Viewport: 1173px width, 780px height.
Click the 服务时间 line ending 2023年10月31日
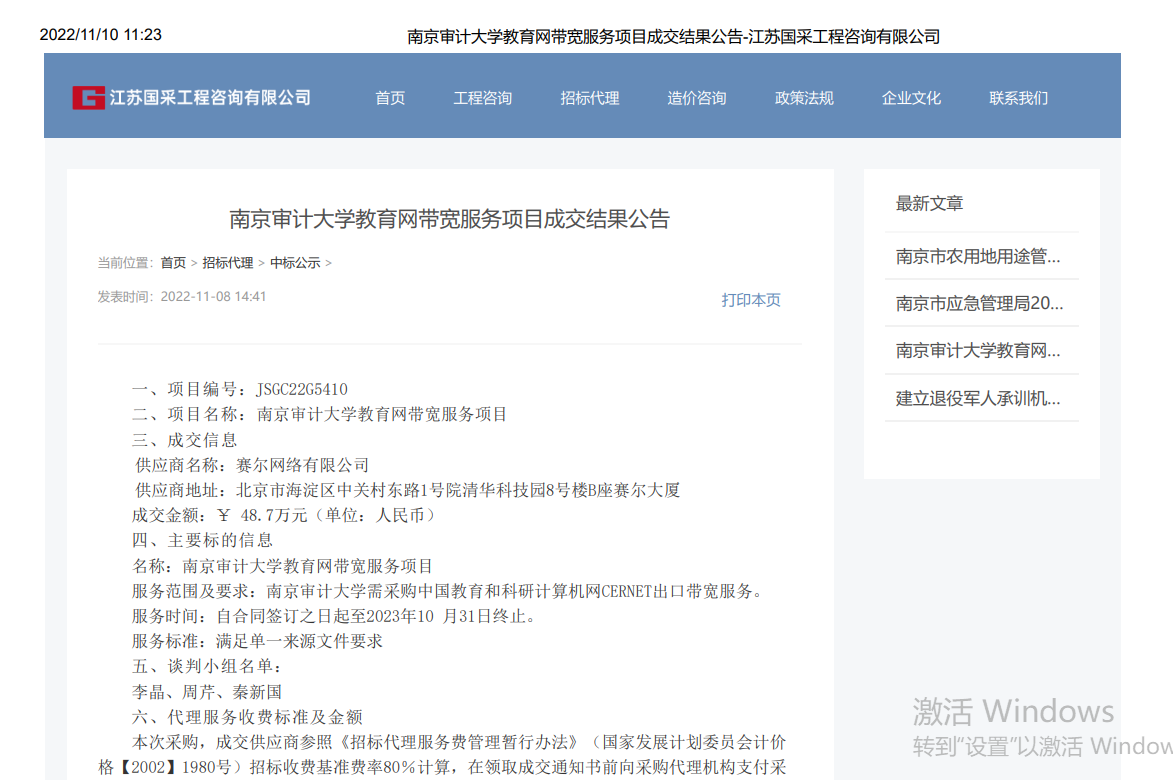click(335, 617)
